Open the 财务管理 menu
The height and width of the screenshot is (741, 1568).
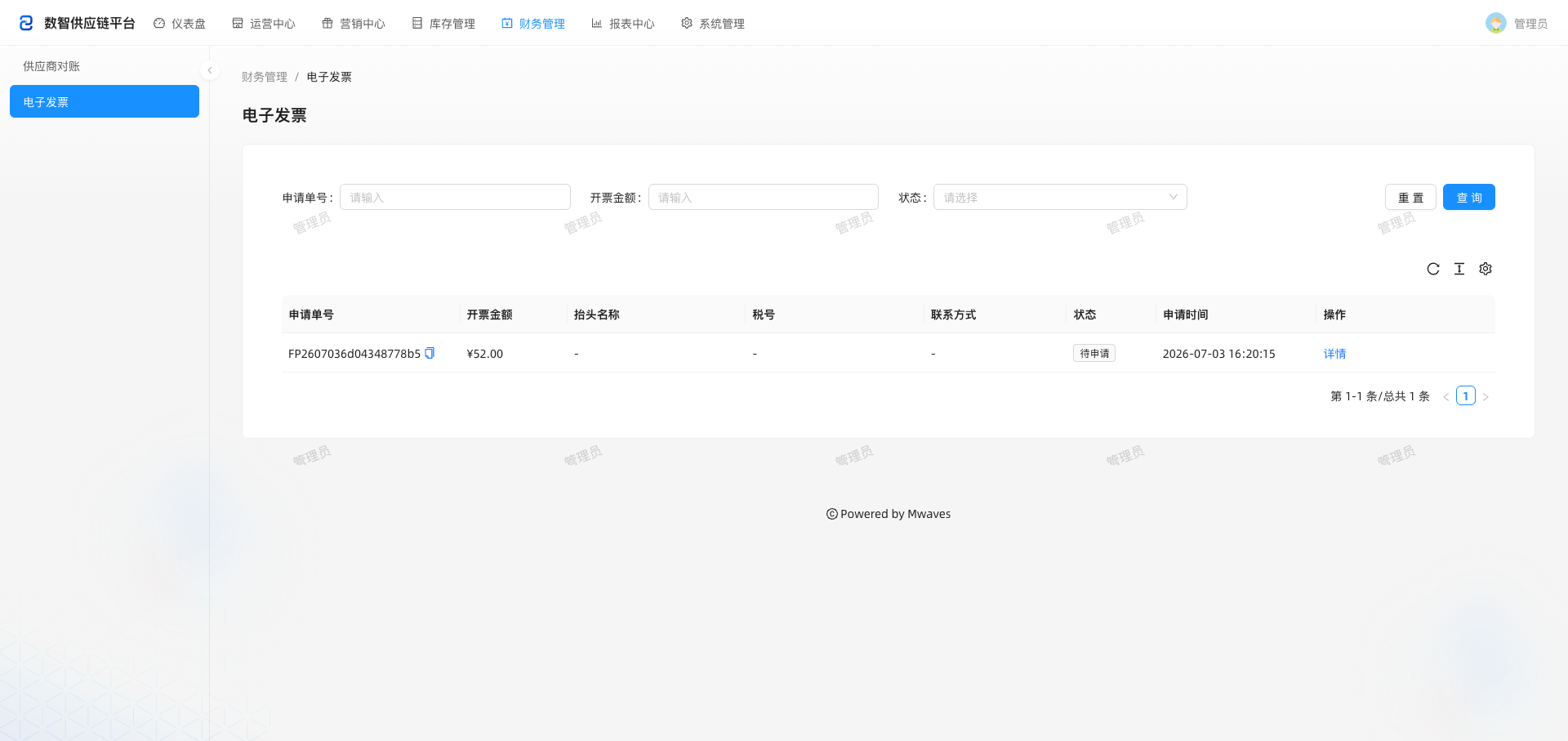(533, 24)
